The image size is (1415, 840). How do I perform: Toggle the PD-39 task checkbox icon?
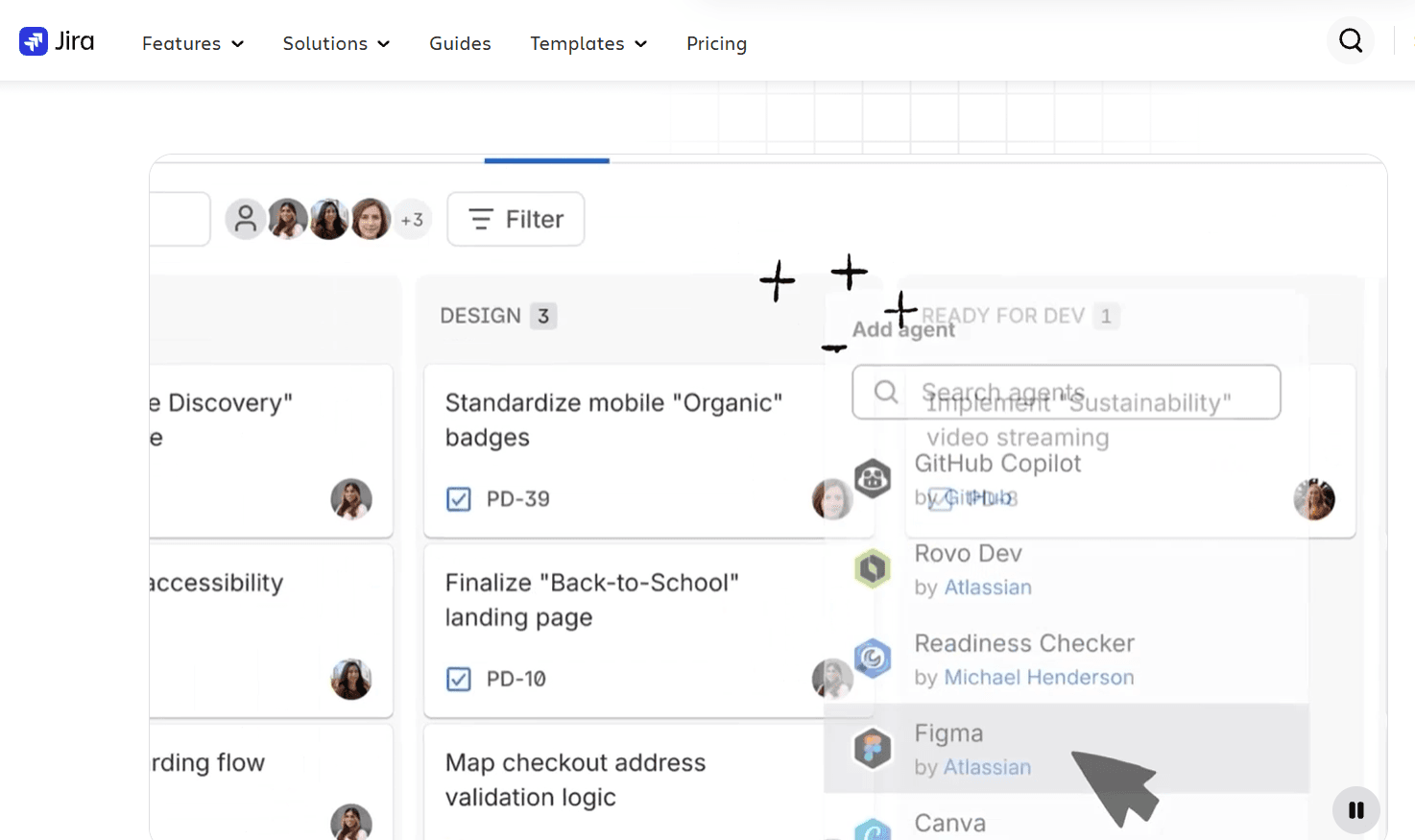coord(459,499)
